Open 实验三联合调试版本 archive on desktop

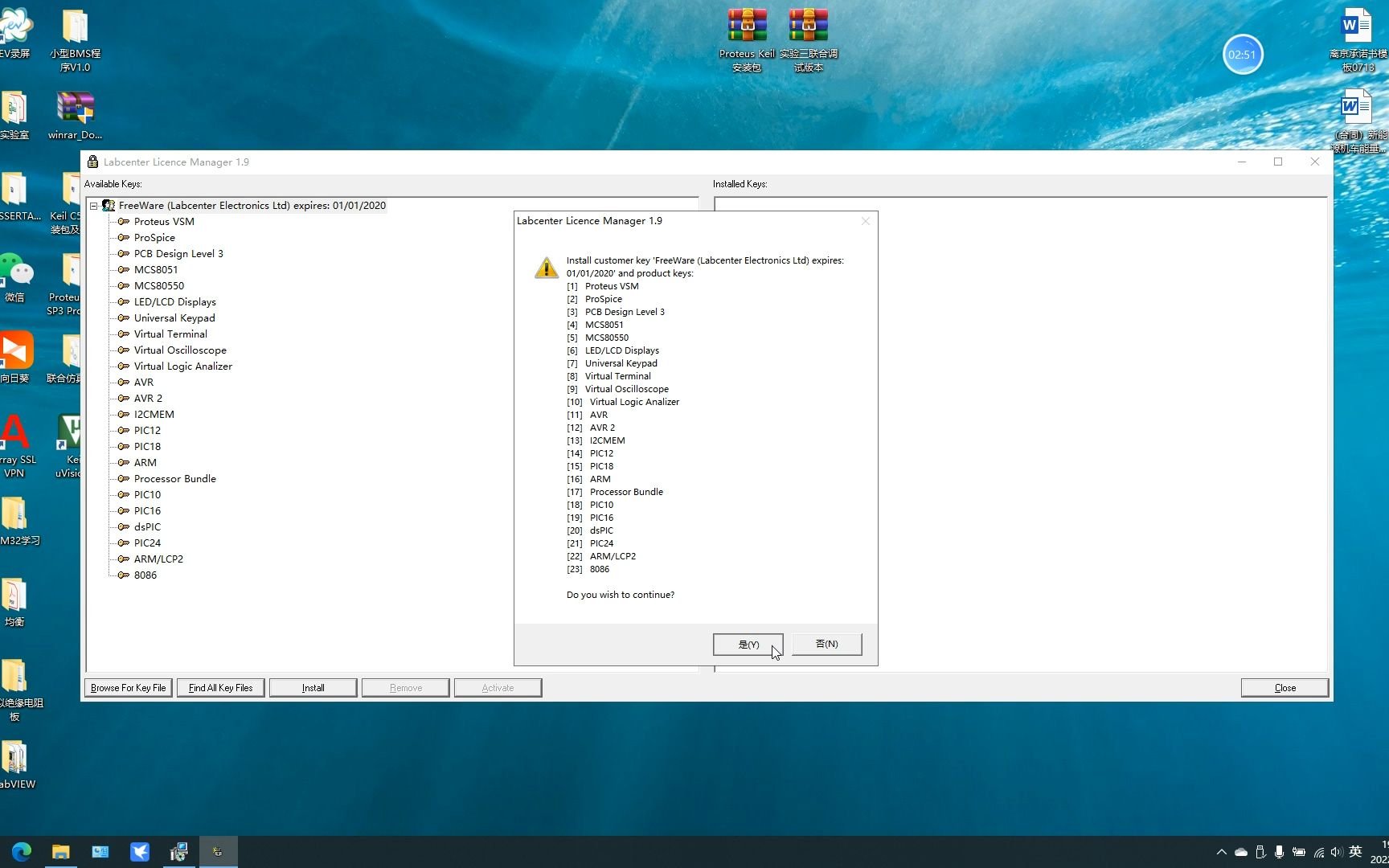[809, 40]
